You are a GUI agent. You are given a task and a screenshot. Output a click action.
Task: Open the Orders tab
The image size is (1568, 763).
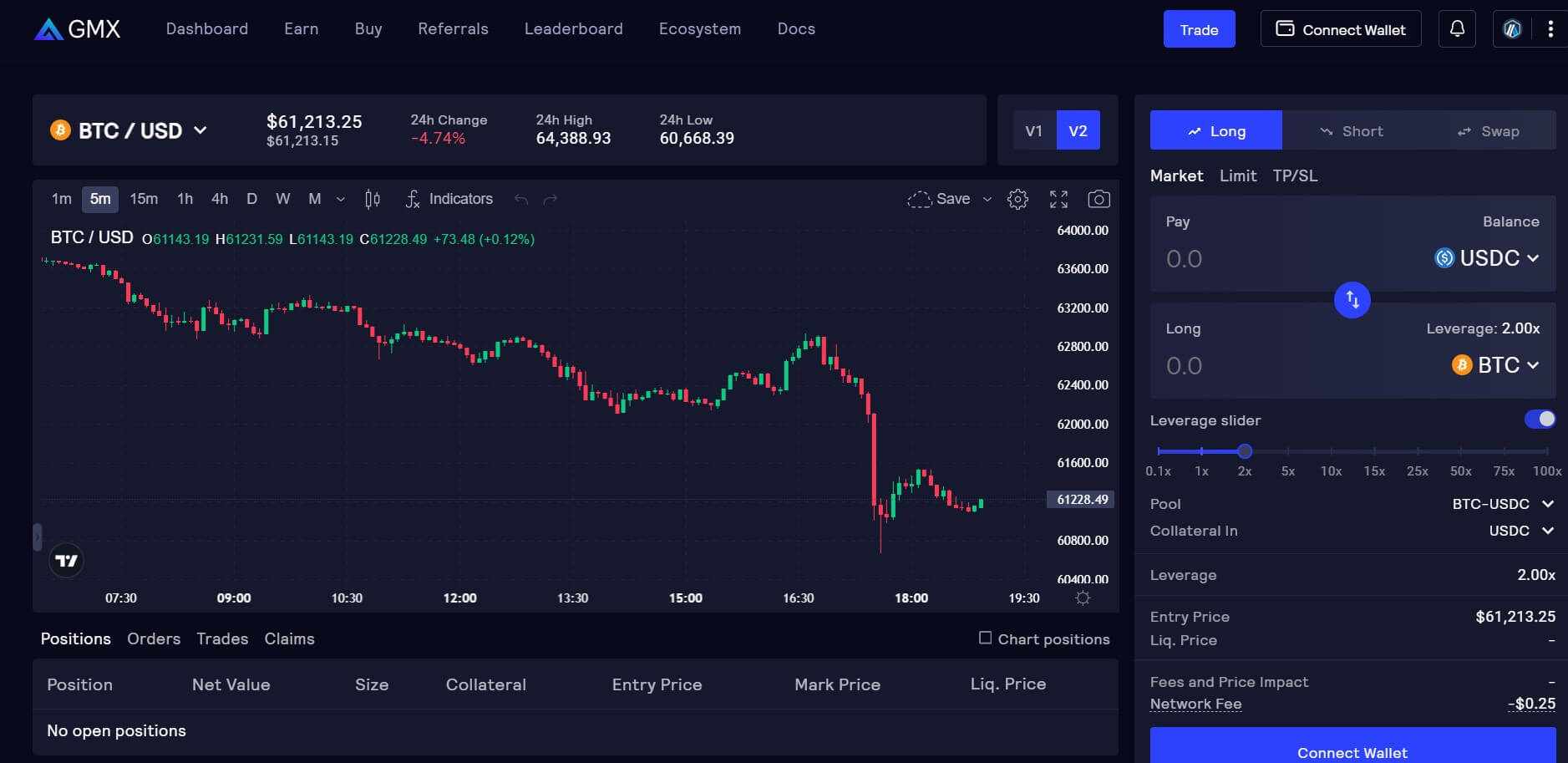[154, 638]
